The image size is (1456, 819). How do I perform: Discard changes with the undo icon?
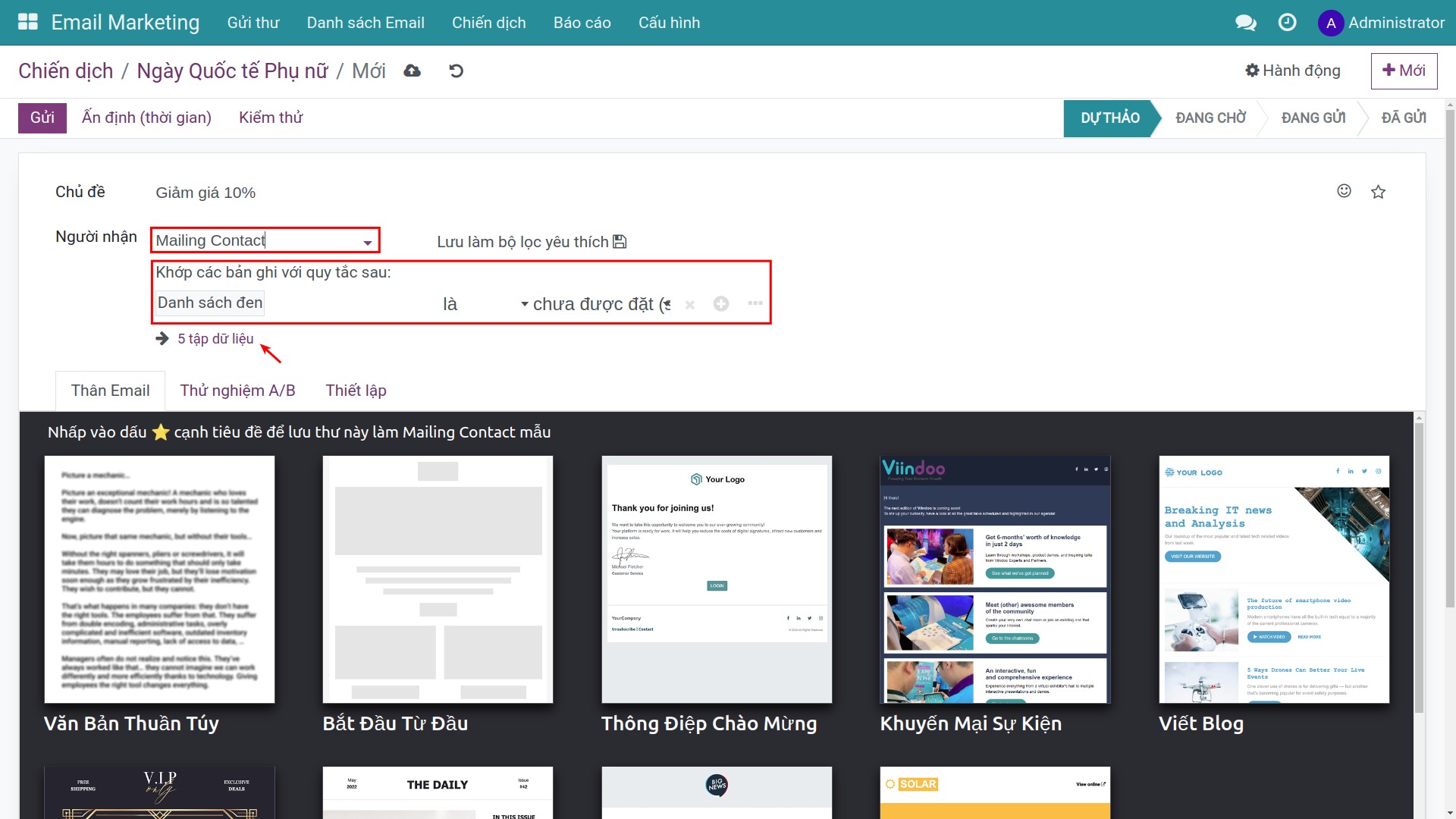[455, 71]
